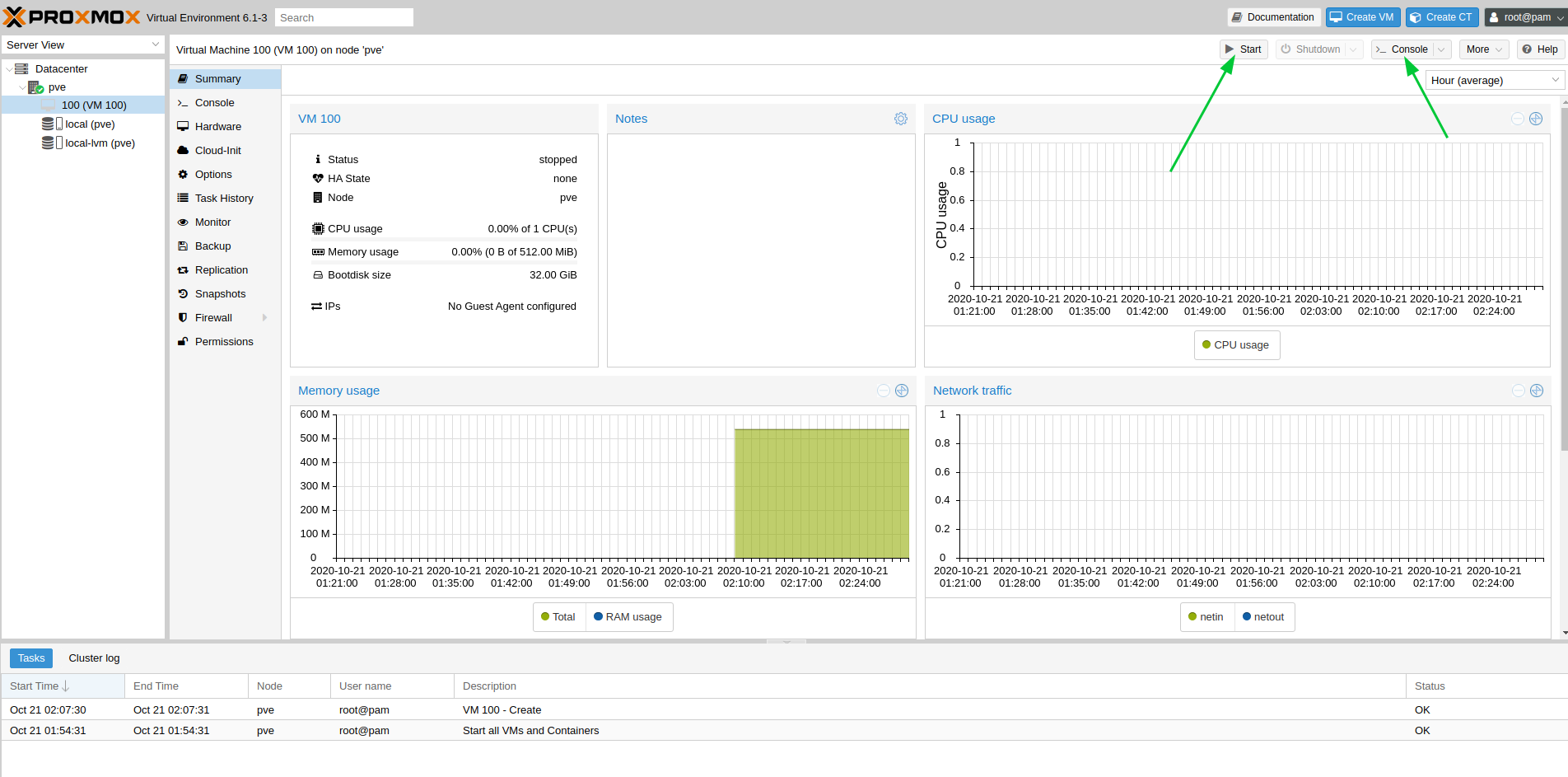
Task: Click the Datacenter server icon
Action: [x=22, y=68]
